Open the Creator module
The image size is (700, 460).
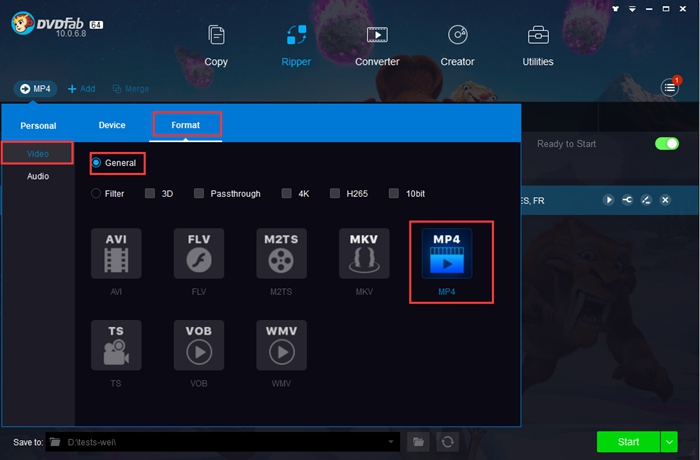point(458,46)
